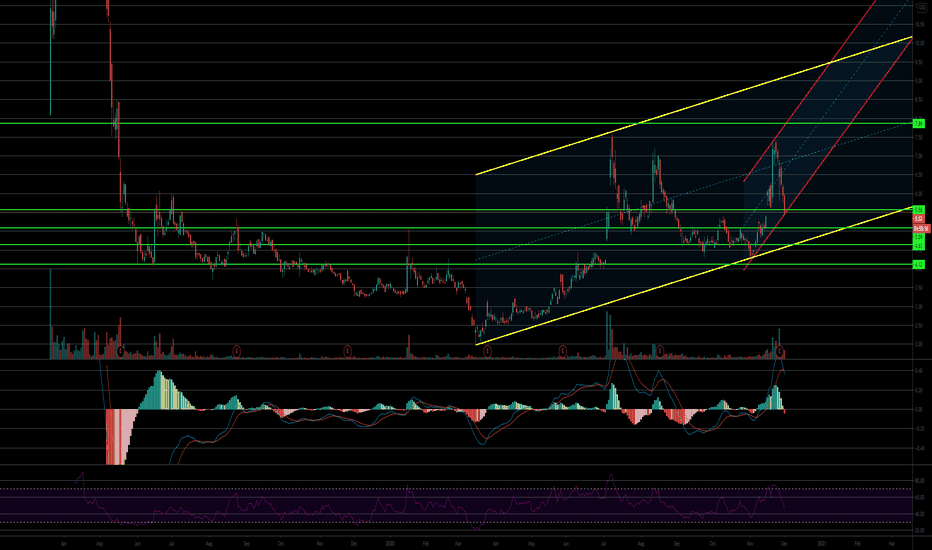Click the 7.00 price axis label

coord(920,156)
